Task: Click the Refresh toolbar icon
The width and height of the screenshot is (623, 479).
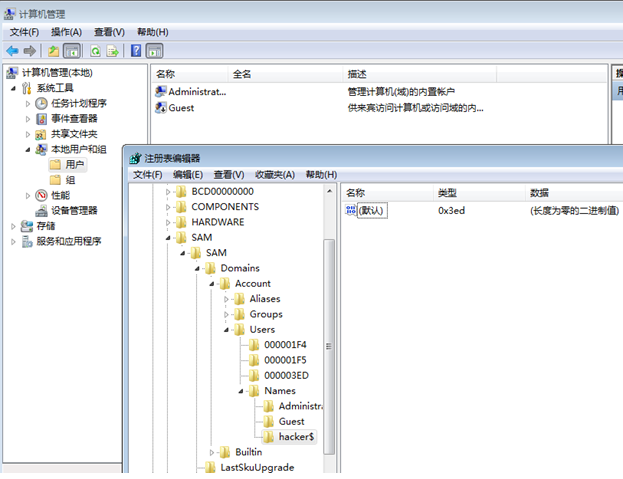Action: click(x=95, y=51)
